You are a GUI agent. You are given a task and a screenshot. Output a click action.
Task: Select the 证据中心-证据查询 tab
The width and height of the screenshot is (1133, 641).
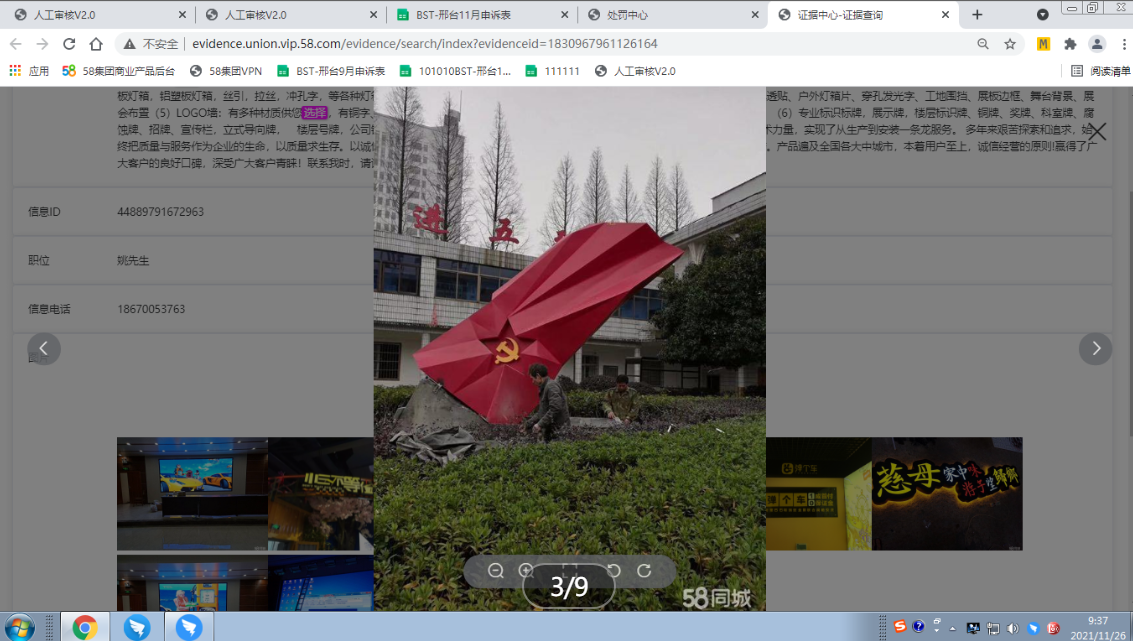coord(863,14)
